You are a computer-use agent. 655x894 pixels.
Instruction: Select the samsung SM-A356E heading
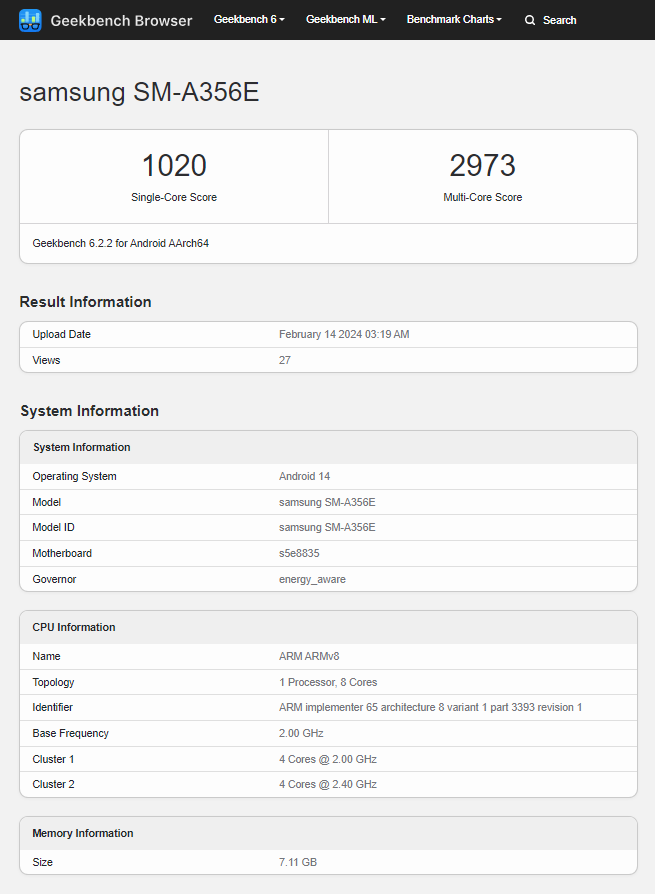(138, 92)
